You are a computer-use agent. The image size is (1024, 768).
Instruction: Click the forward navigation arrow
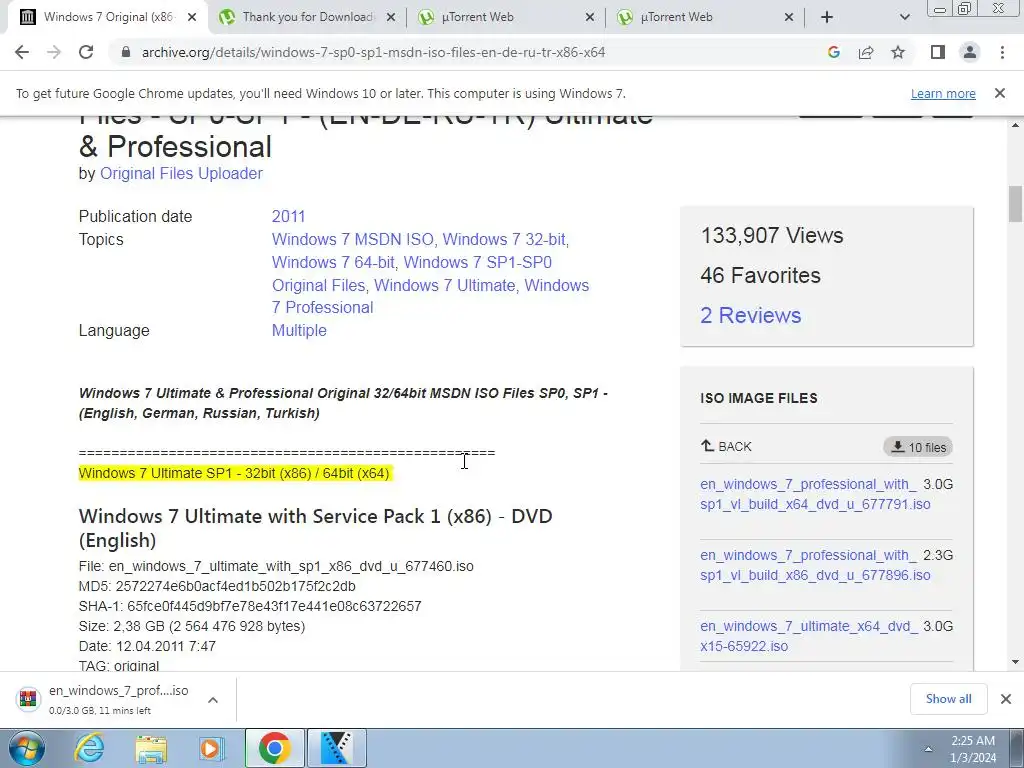tap(54, 52)
